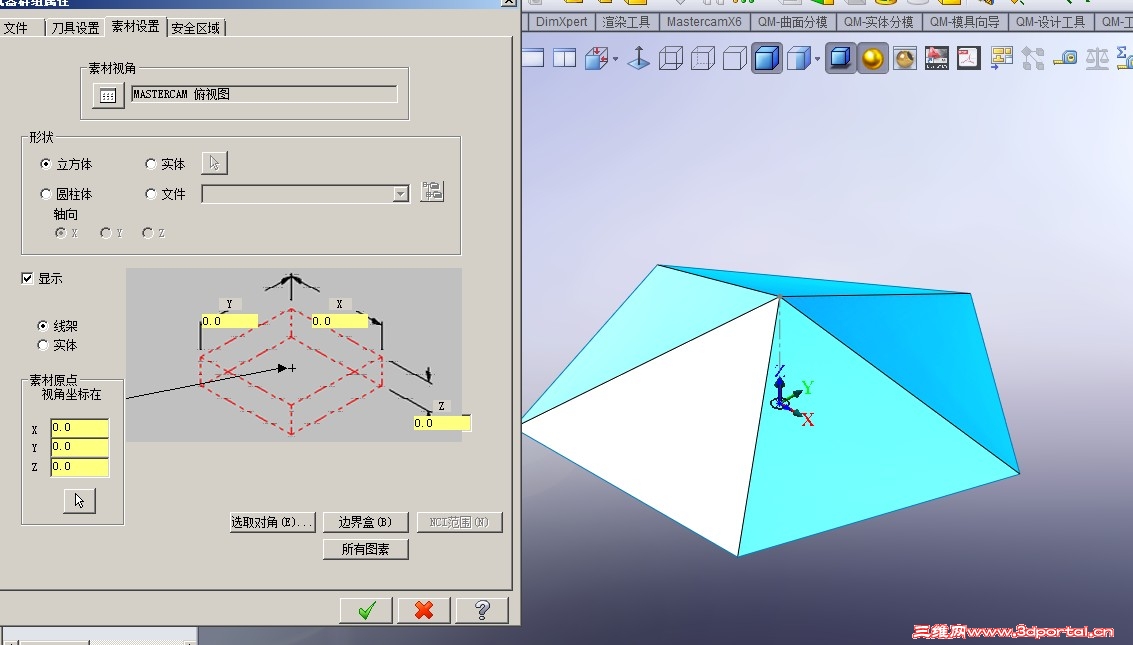The width and height of the screenshot is (1133, 645).
Task: Switch to QM-曲面分模 tab
Action: pos(793,22)
